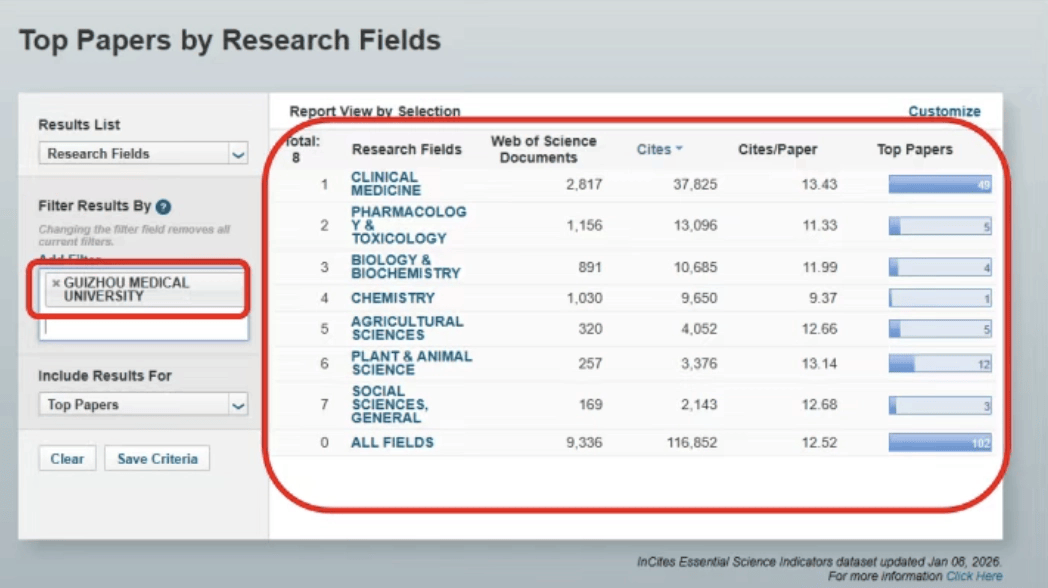Click the All Fields top papers bar

click(939, 442)
